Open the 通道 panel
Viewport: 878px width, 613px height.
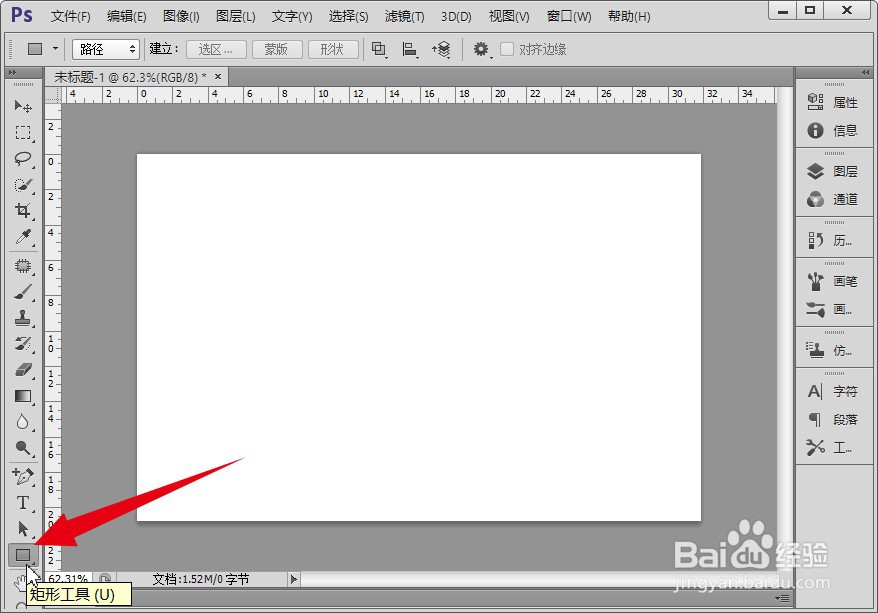pyautogui.click(x=833, y=199)
